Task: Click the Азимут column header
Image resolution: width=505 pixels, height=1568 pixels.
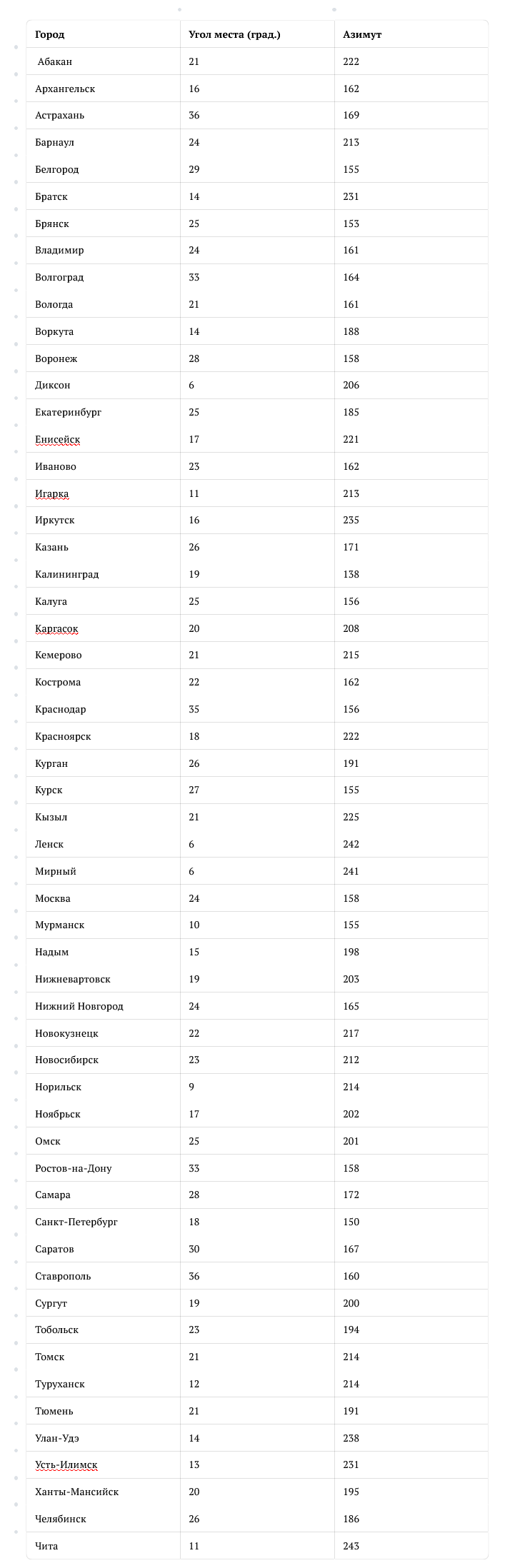Action: 362,34
